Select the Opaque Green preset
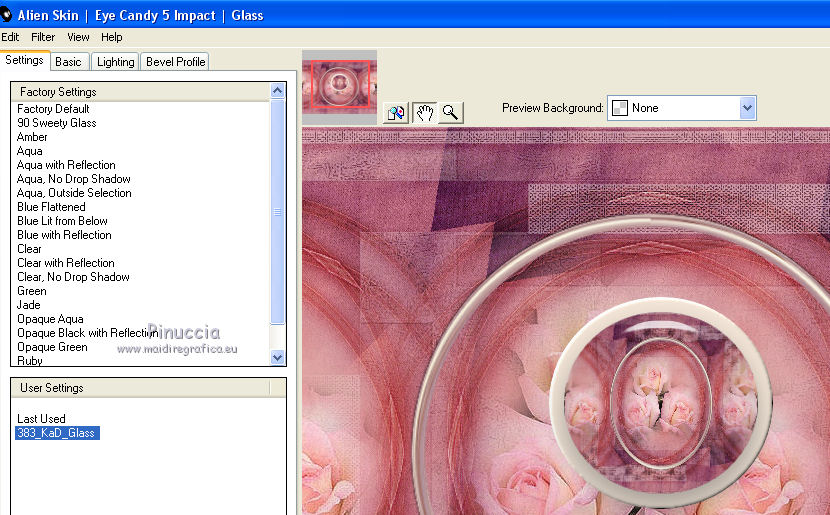The height and width of the screenshot is (515, 830). (x=52, y=347)
